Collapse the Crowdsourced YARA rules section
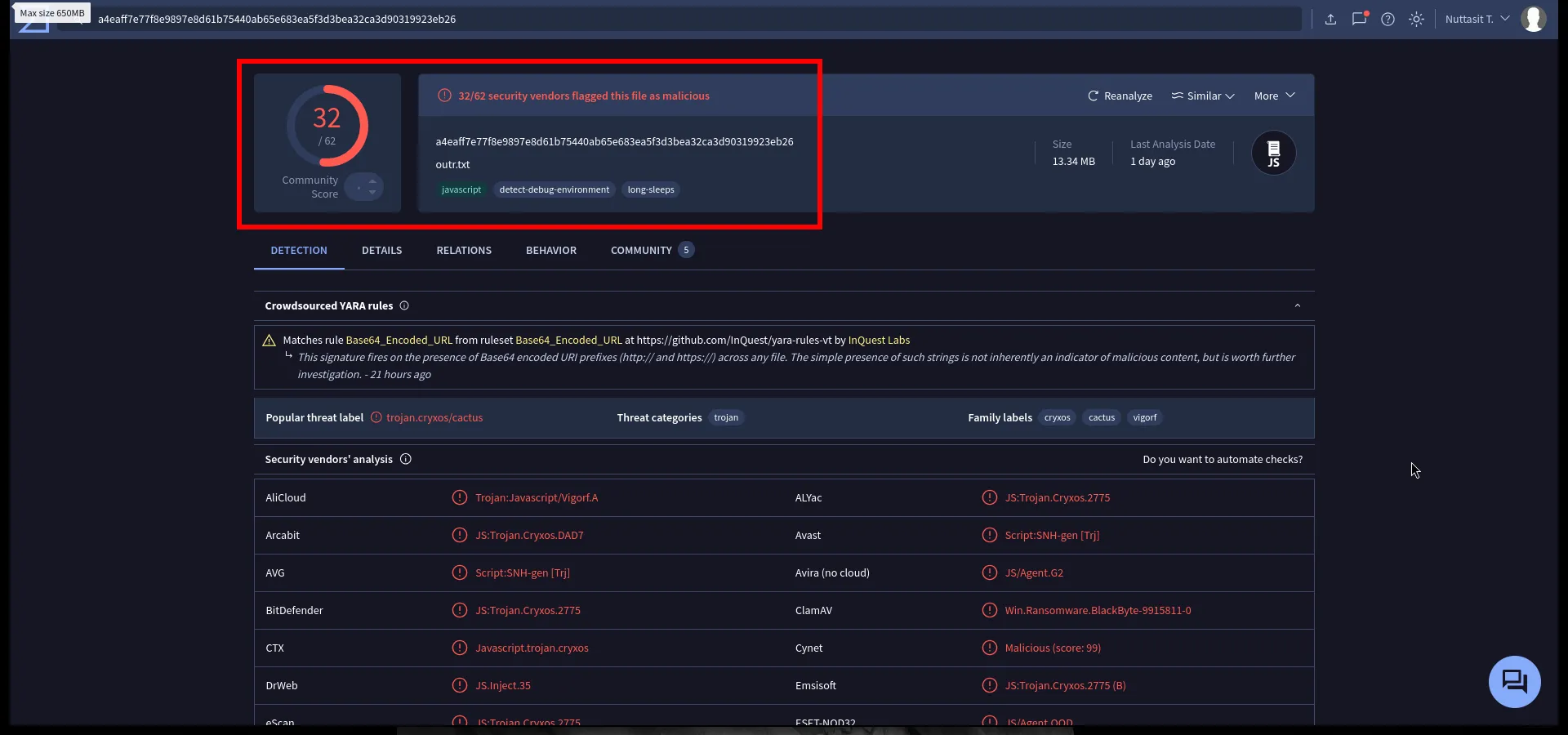Image resolution: width=1568 pixels, height=735 pixels. [x=1297, y=305]
